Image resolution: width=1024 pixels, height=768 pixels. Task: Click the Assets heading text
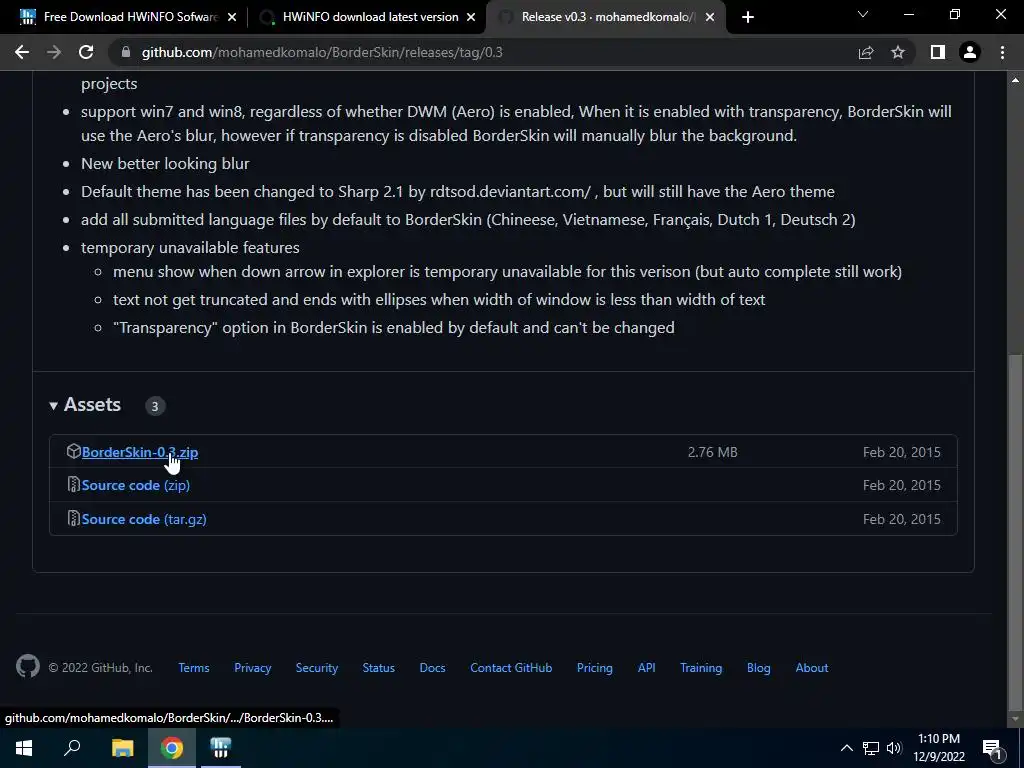(92, 405)
